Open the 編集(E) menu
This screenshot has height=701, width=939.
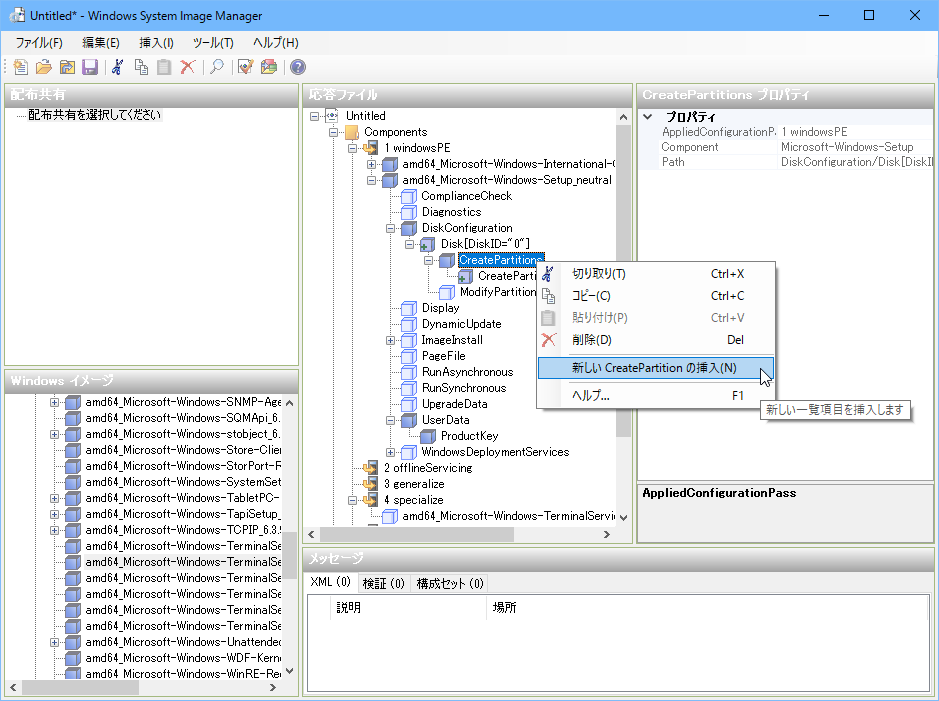click(101, 43)
